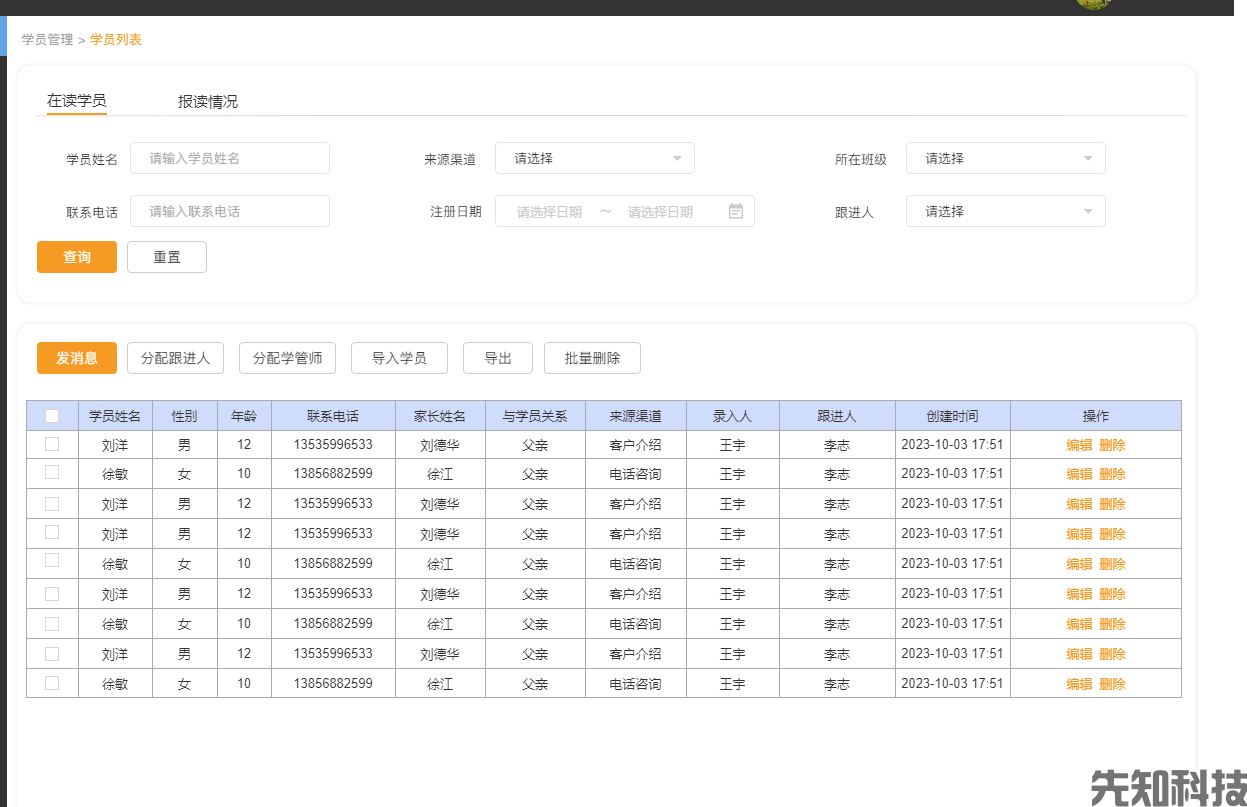Click the 跟进人 column header in table
This screenshot has height=807, width=1247.
[x=837, y=416]
